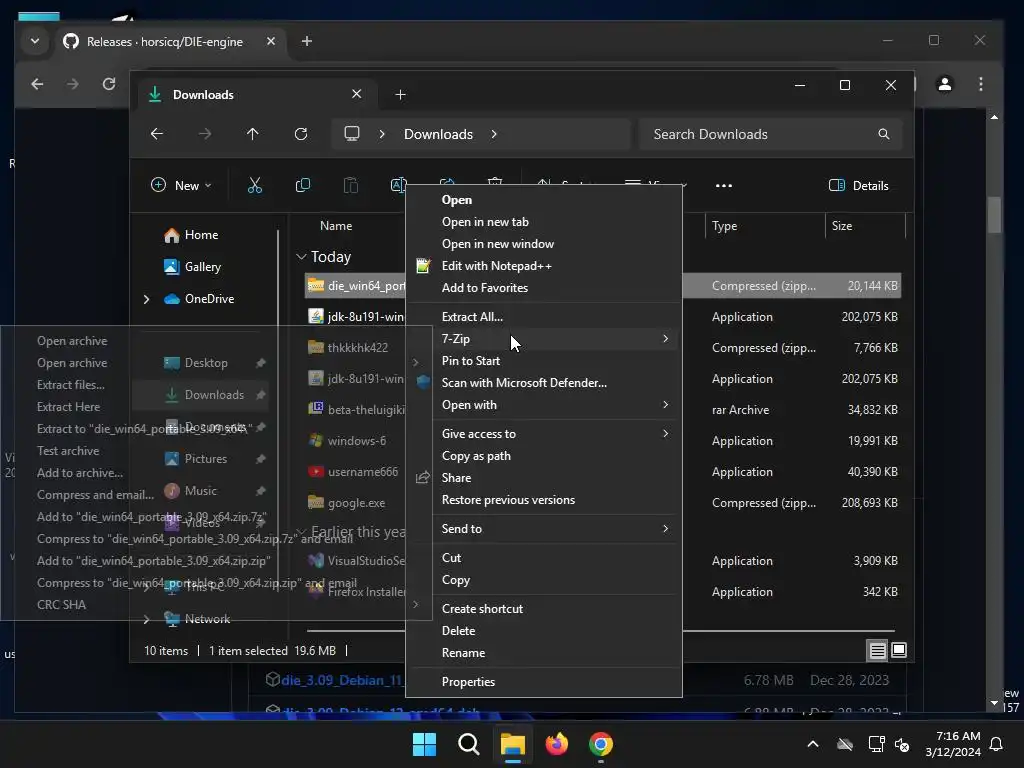Toggle the Details pane button
The height and width of the screenshot is (768, 1024).
(x=858, y=185)
